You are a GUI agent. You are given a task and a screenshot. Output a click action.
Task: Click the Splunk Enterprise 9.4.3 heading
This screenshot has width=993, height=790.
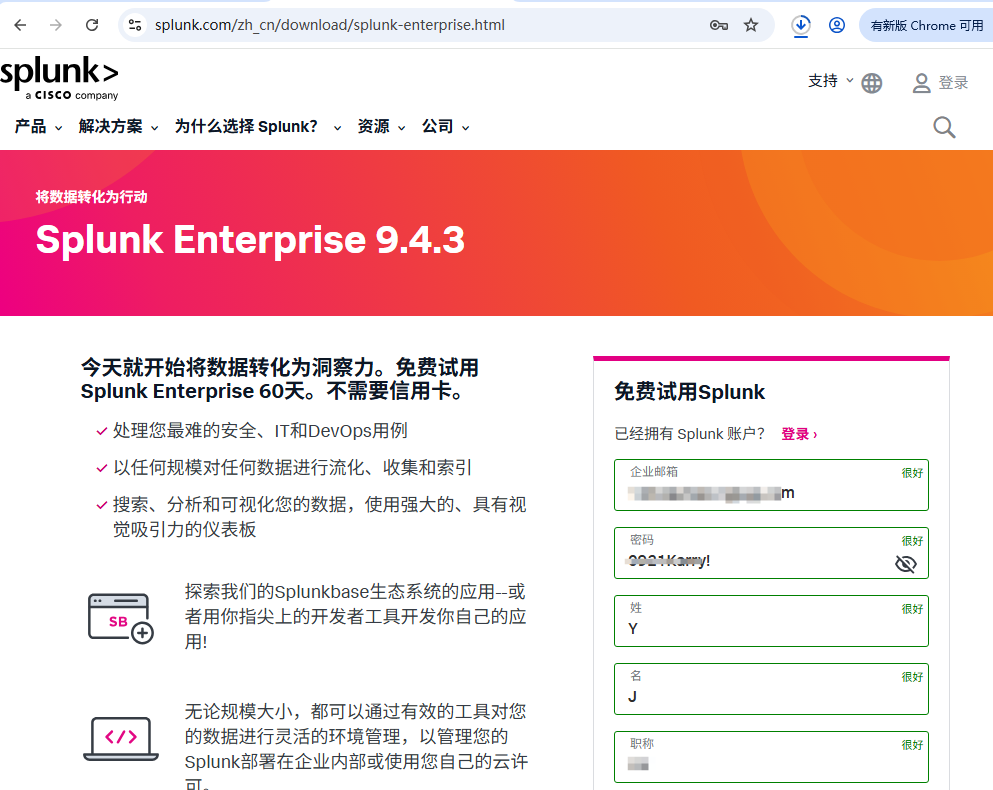[x=250, y=239]
